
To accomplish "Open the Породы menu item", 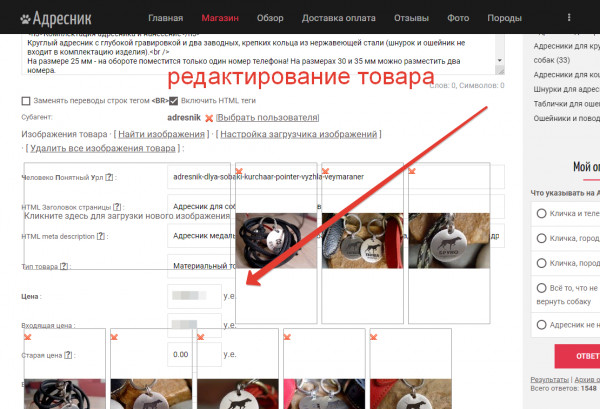I will (504, 18).
